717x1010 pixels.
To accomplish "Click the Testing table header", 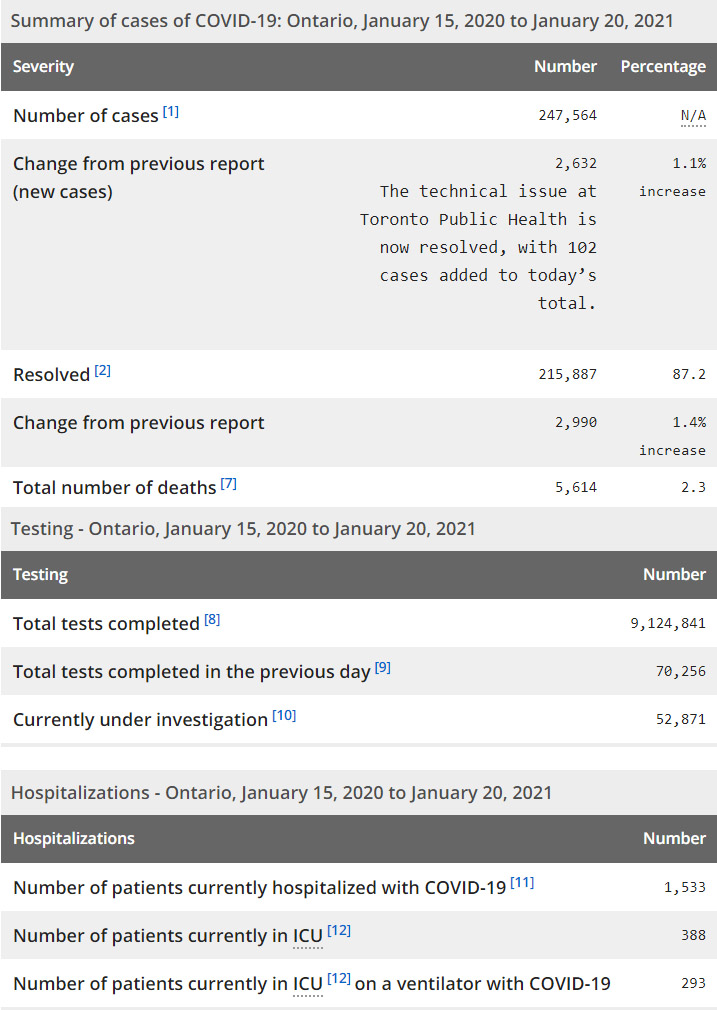I will coord(41,575).
